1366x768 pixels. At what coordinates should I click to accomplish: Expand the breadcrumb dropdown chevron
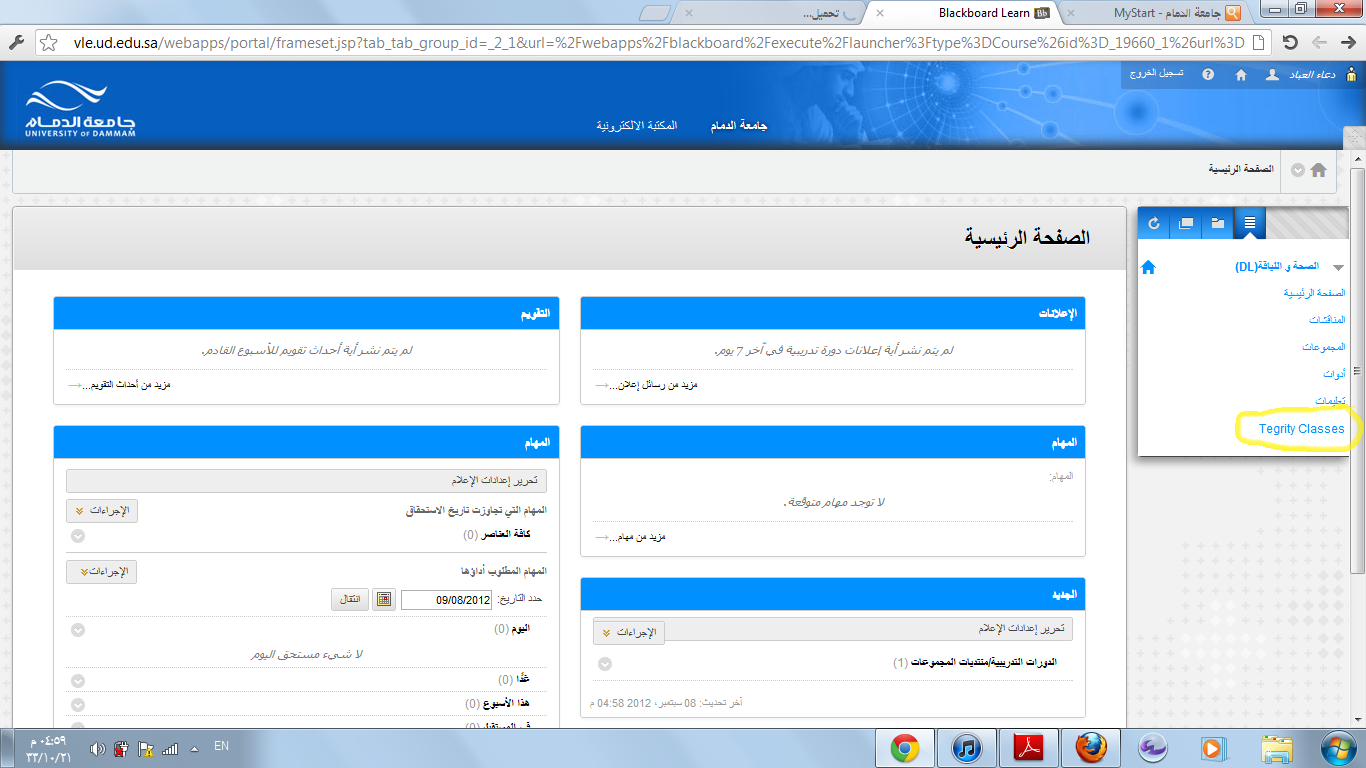[1297, 170]
